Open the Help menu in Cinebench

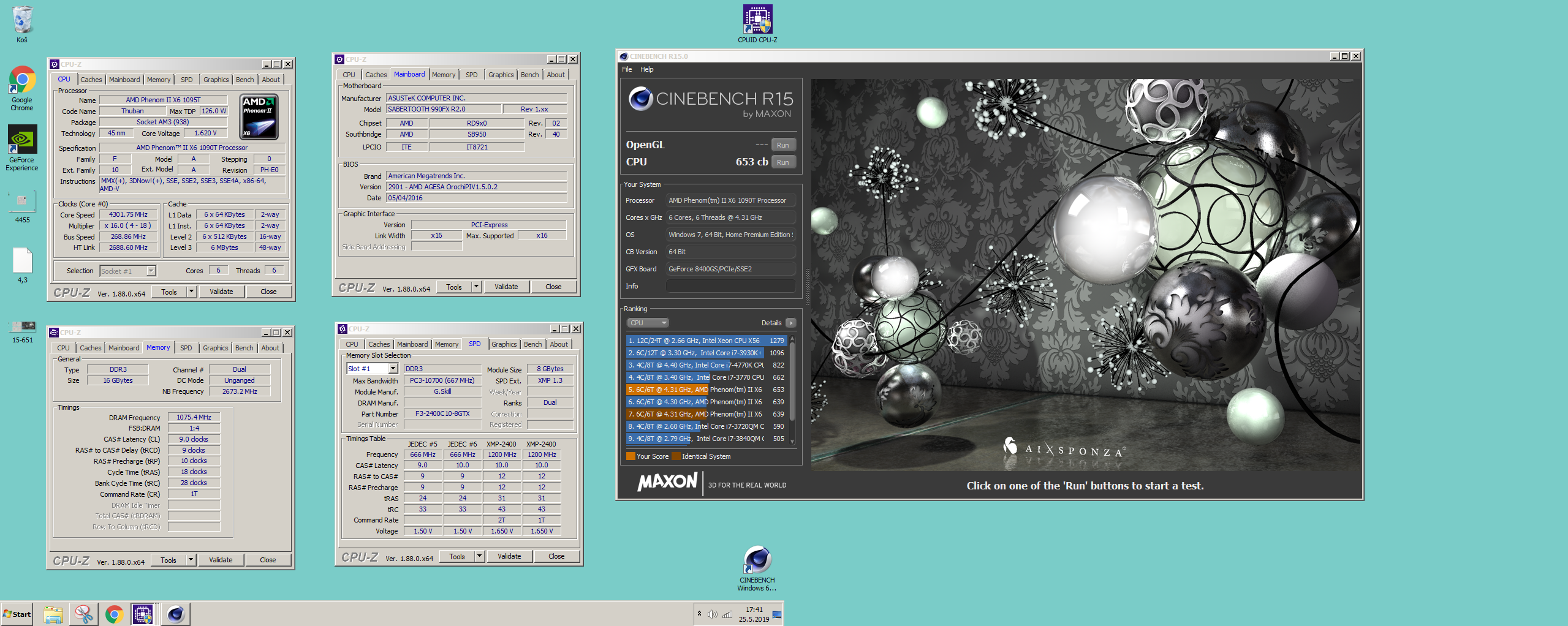pos(646,69)
